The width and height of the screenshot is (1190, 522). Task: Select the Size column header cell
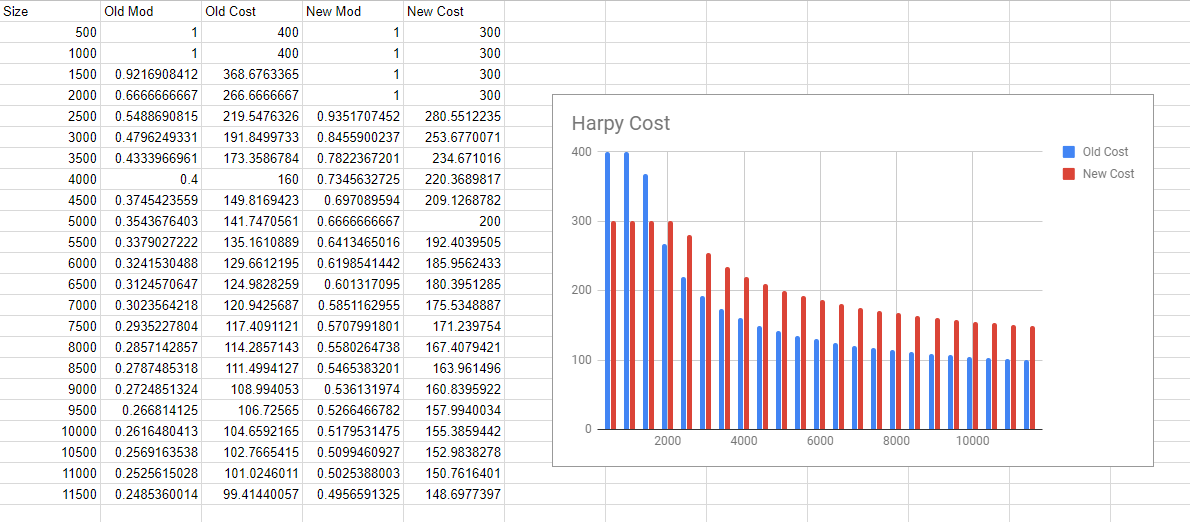coord(50,11)
